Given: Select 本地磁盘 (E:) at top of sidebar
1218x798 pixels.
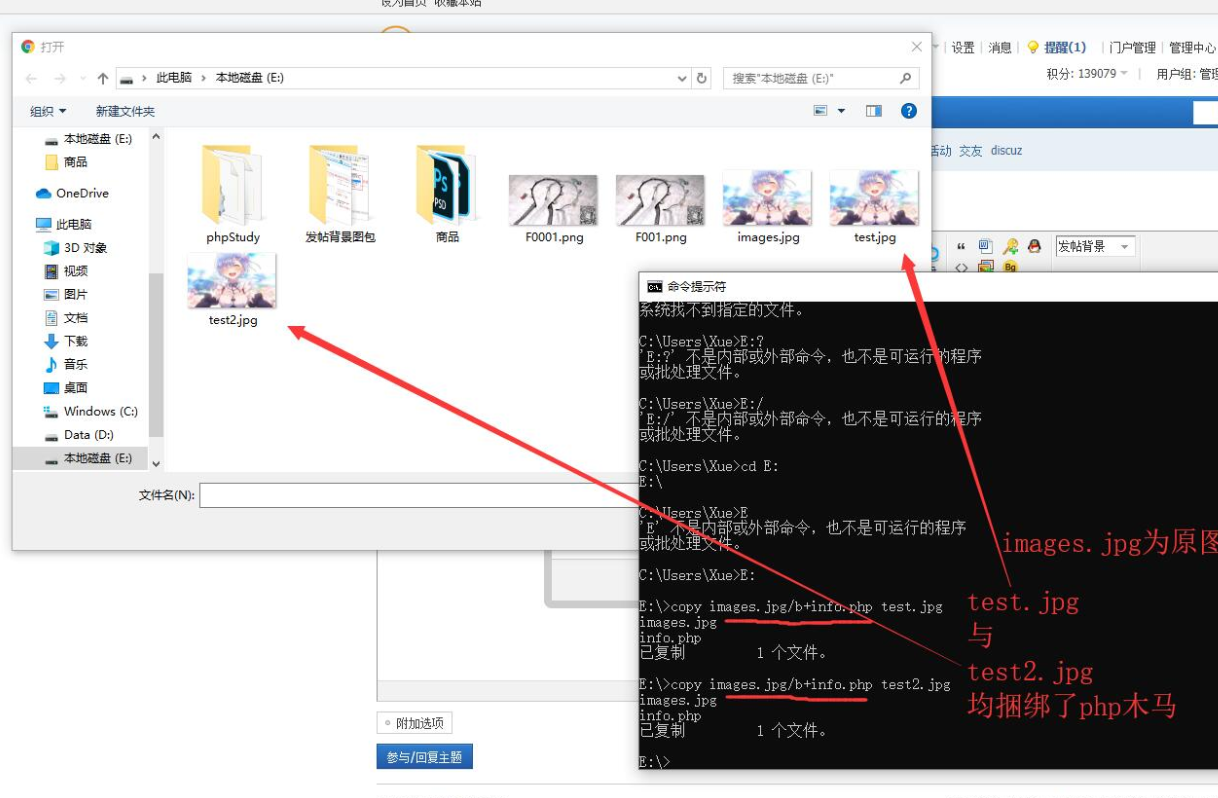Looking at the screenshot, I should click(88, 139).
